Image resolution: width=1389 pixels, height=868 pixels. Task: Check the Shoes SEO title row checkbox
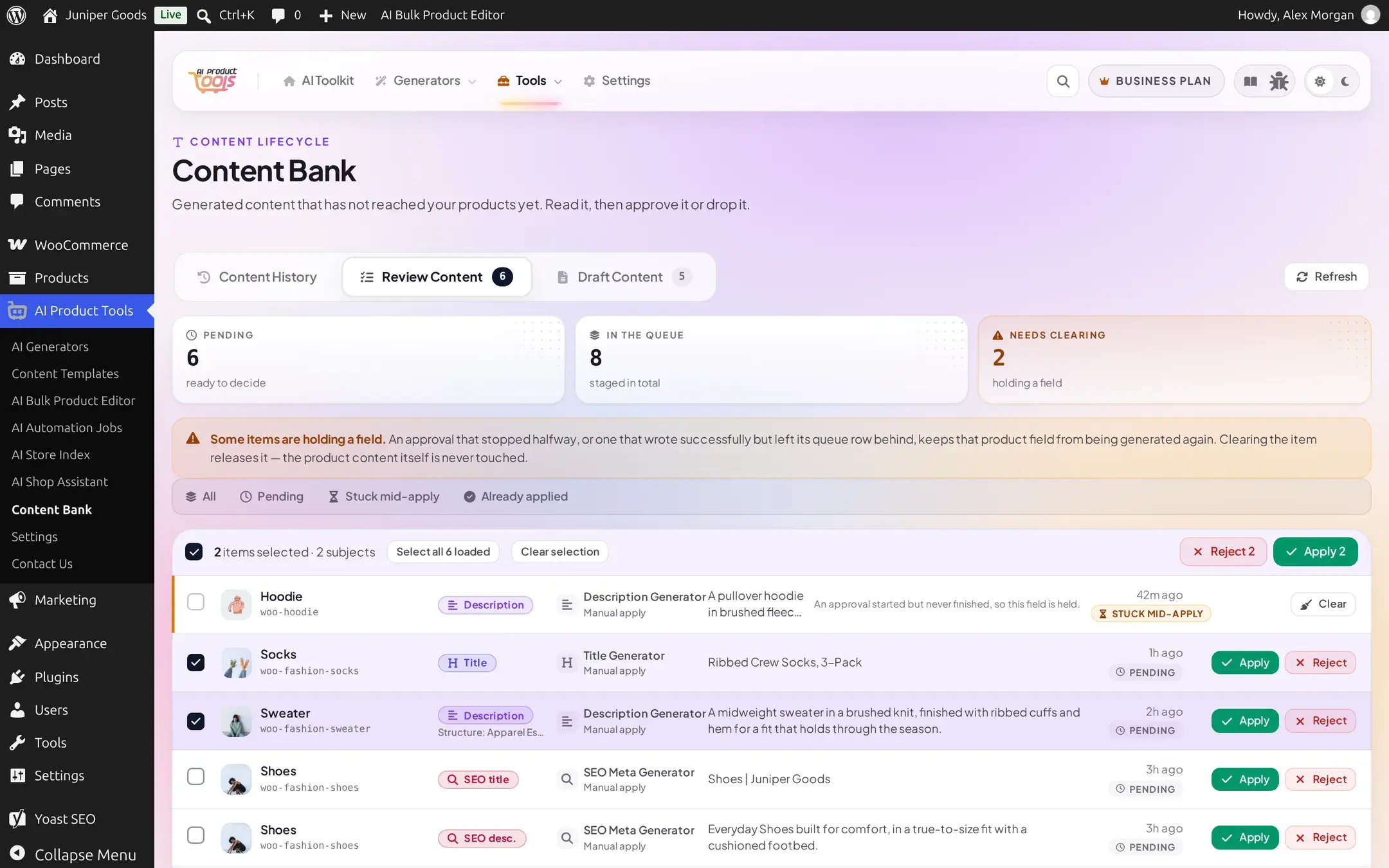click(x=195, y=777)
